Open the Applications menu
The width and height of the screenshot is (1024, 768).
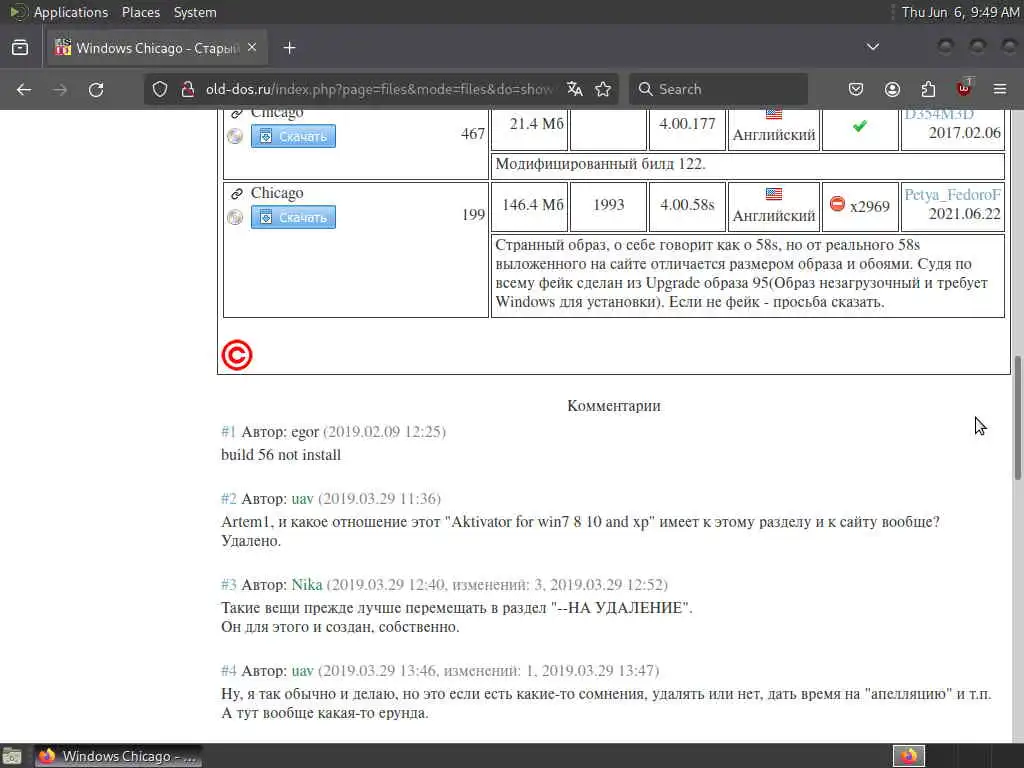pyautogui.click(x=71, y=12)
